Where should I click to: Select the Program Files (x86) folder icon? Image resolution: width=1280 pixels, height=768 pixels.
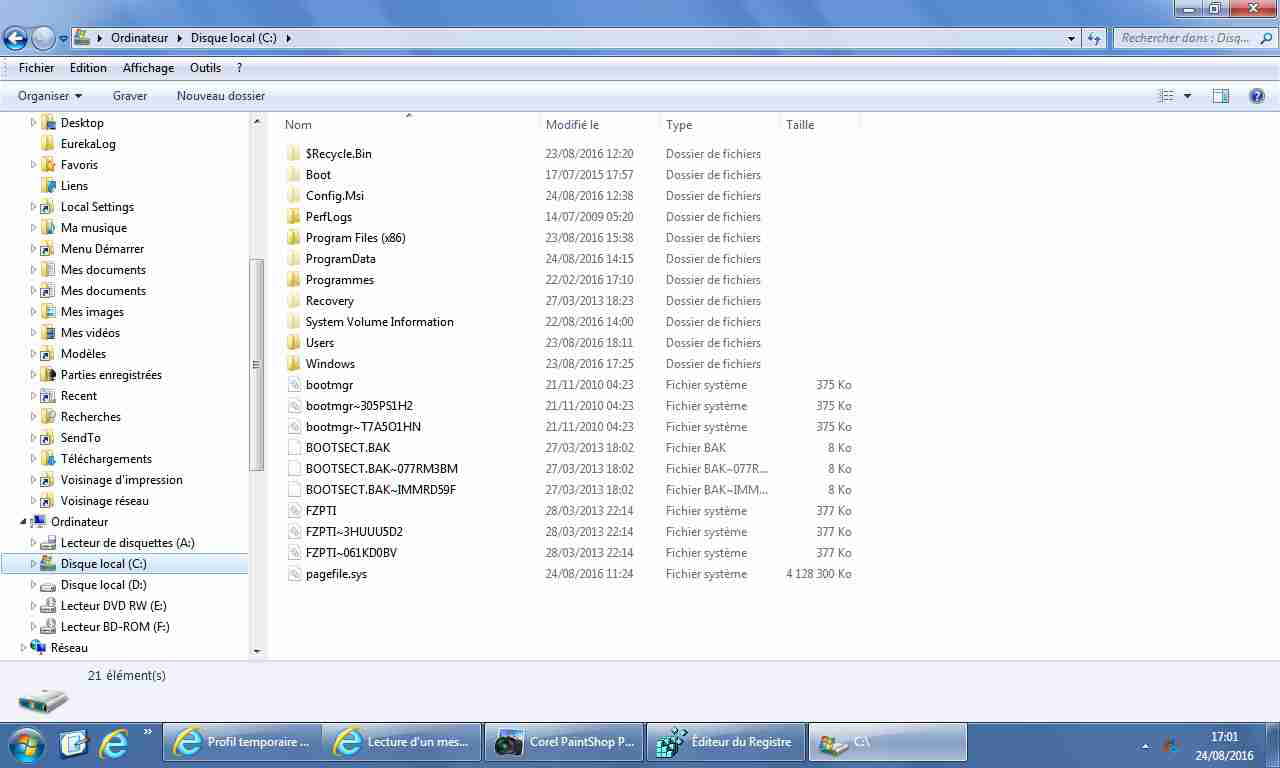tap(293, 237)
